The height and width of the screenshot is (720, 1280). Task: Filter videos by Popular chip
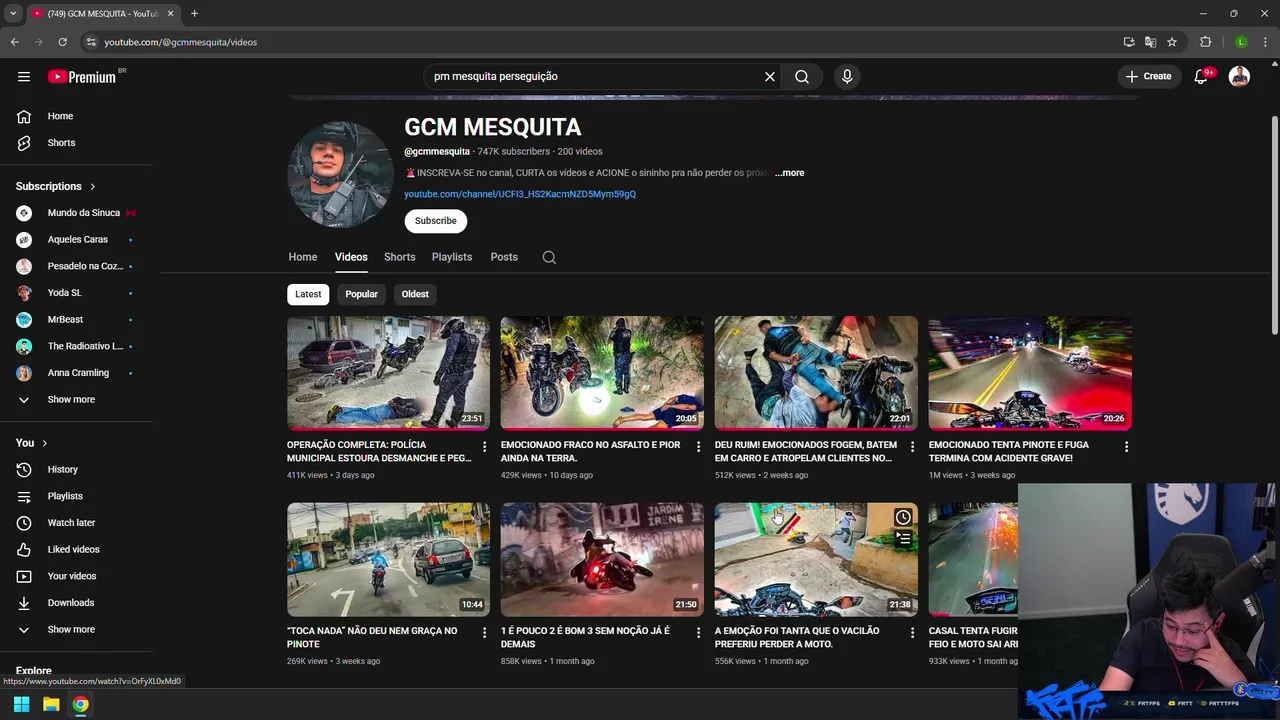[361, 294]
